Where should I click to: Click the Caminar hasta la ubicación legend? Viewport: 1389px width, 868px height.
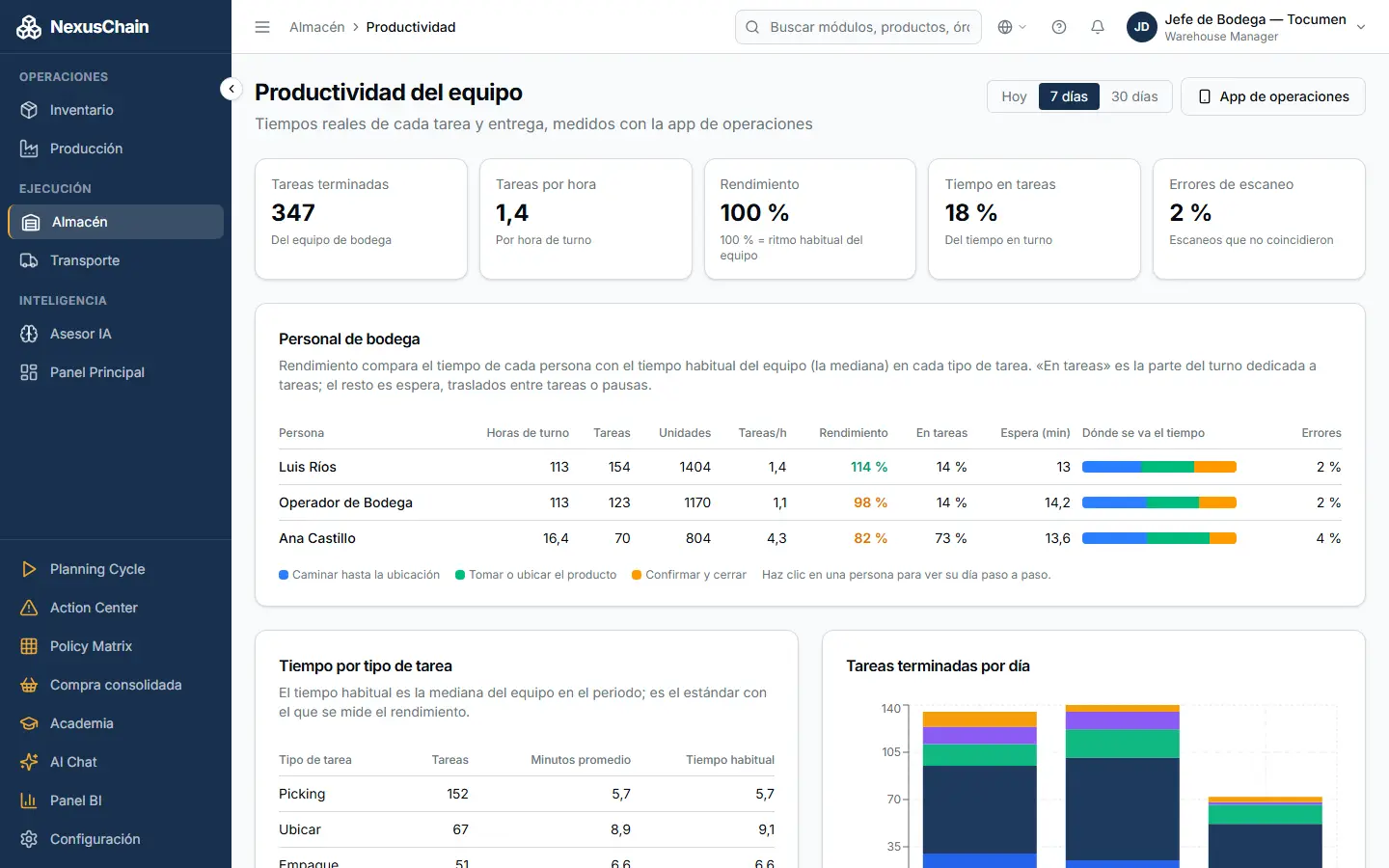click(x=359, y=575)
